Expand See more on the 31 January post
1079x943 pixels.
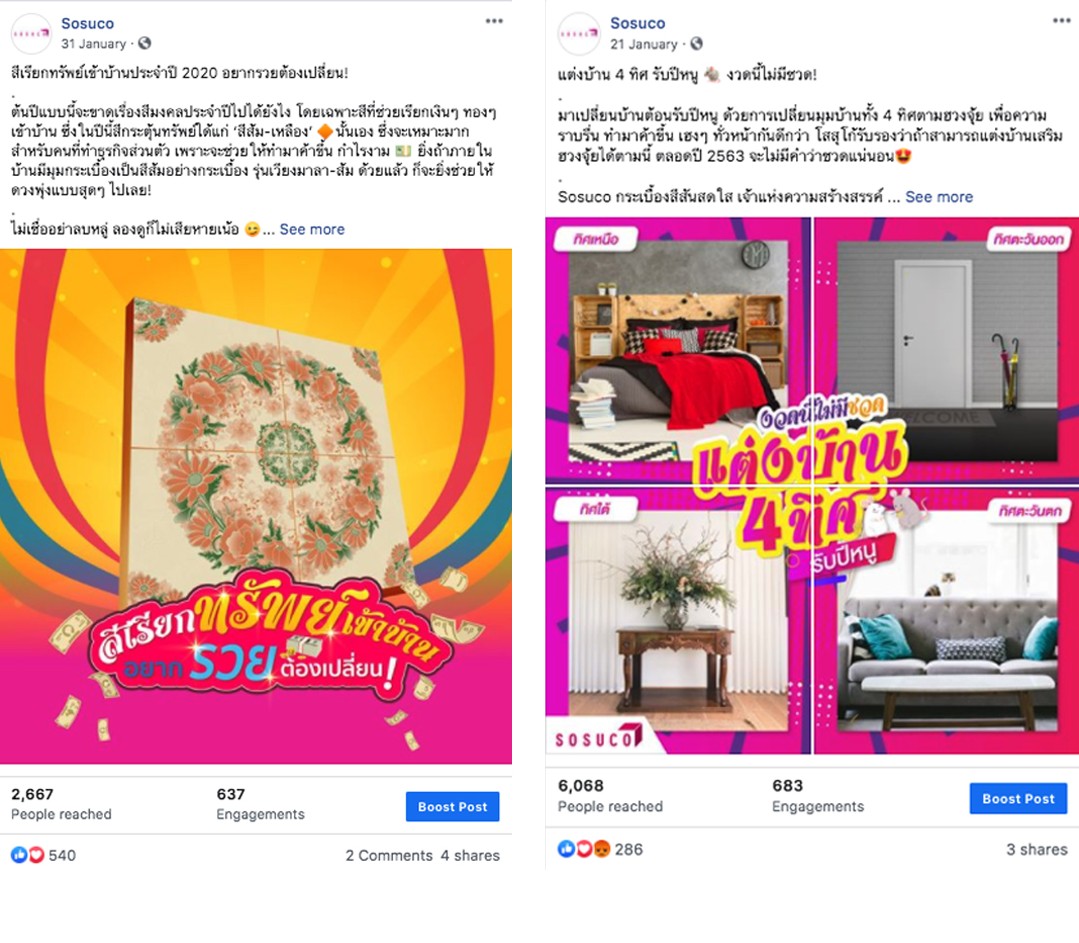[312, 229]
